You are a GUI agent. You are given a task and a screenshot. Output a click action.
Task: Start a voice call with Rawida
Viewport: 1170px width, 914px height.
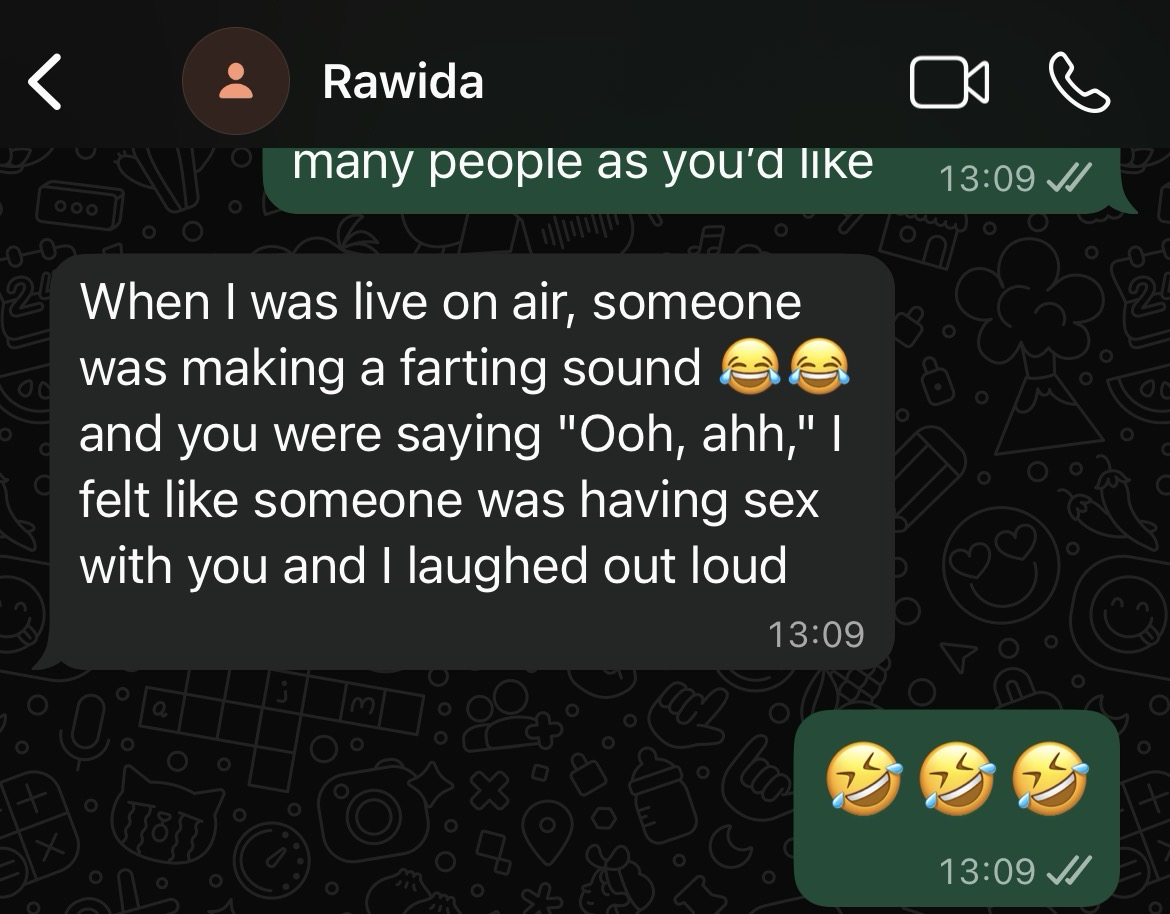tap(1079, 82)
